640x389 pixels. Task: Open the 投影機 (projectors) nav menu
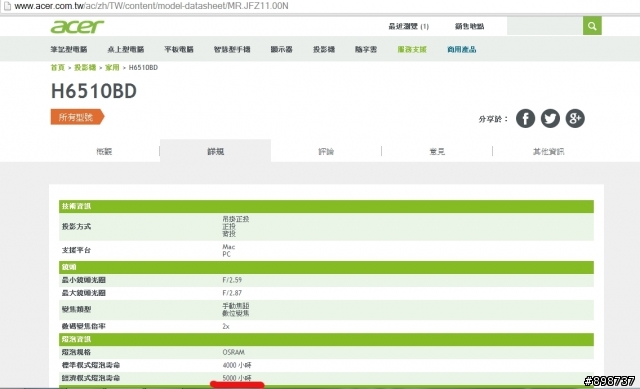point(324,49)
